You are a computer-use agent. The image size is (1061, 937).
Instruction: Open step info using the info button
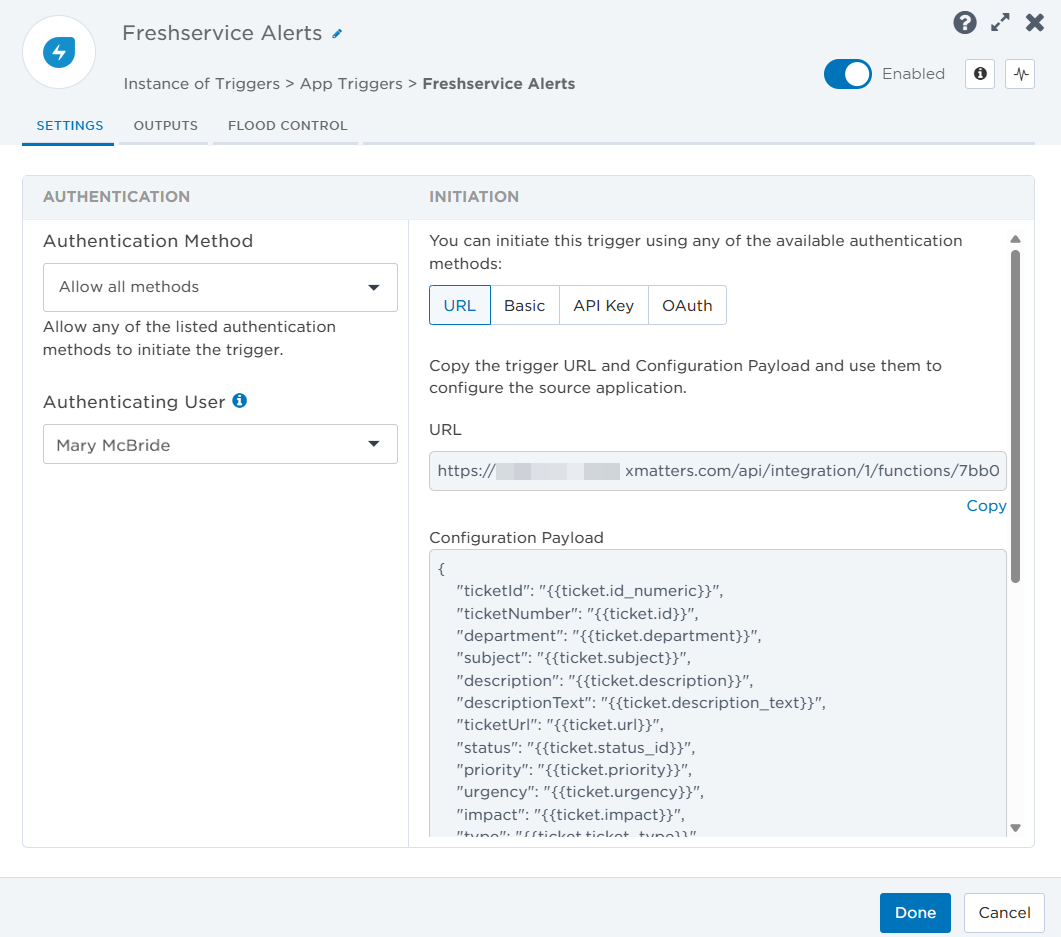(980, 74)
